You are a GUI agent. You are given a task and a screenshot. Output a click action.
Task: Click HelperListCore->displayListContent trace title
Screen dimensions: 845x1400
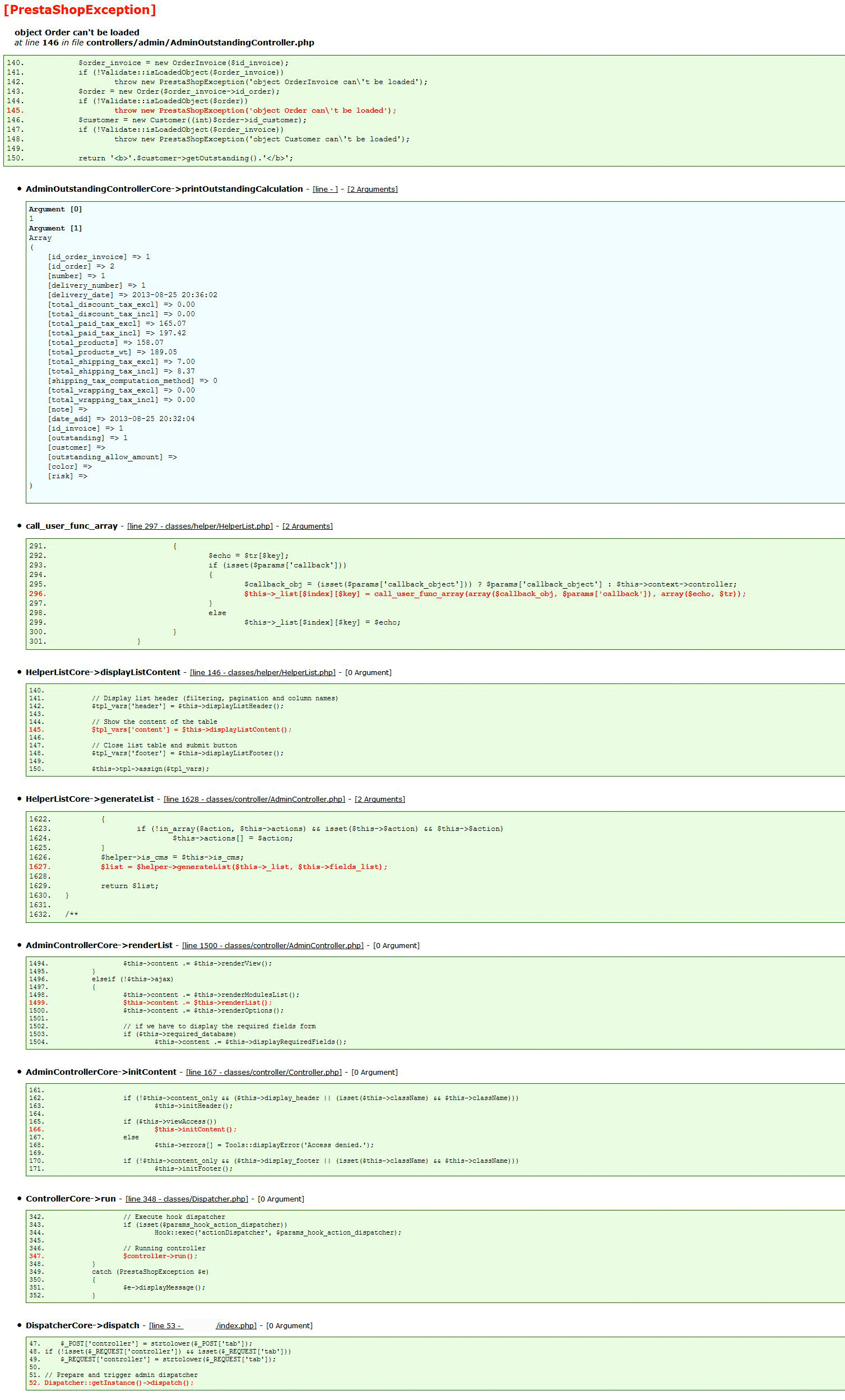103,672
